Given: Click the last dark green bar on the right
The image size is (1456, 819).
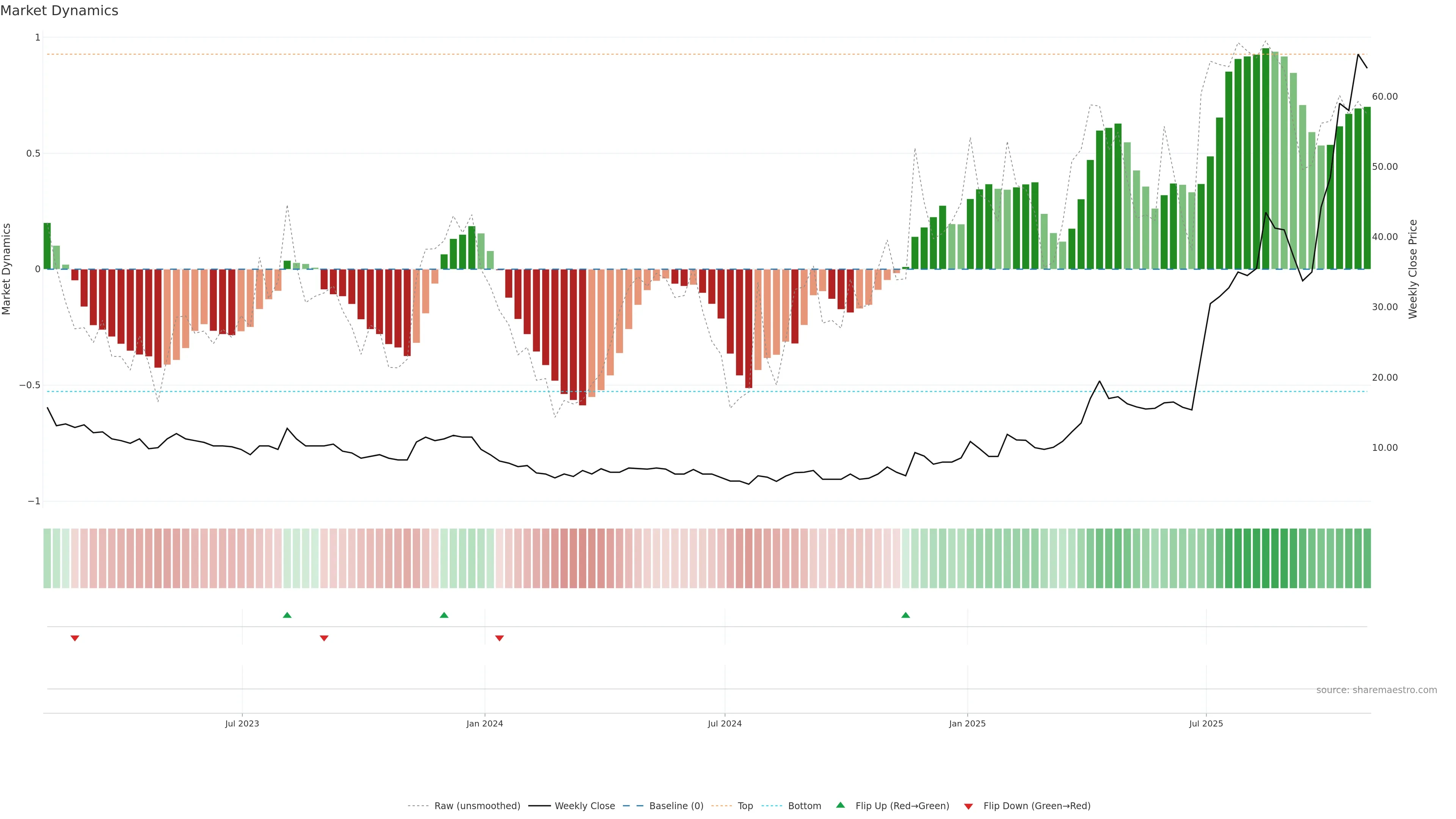Looking at the screenshot, I should click(1367, 188).
